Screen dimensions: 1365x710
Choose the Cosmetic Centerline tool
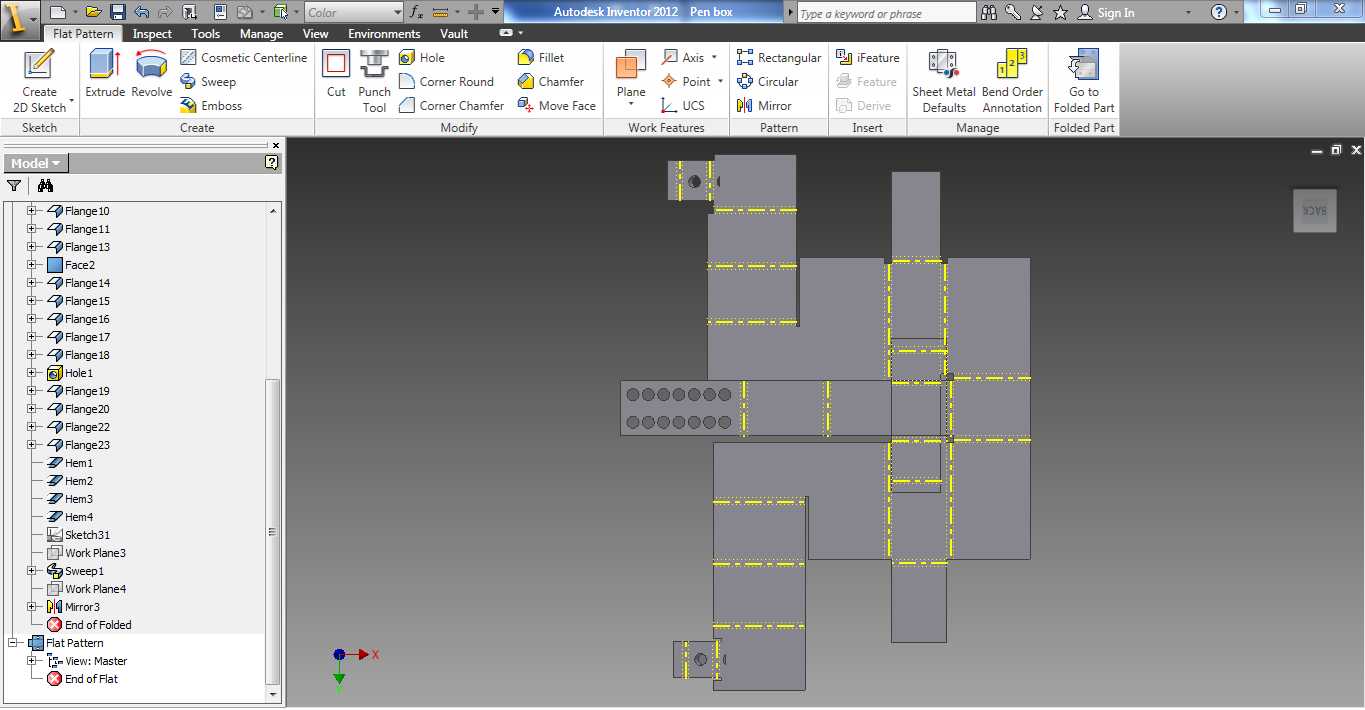click(243, 57)
